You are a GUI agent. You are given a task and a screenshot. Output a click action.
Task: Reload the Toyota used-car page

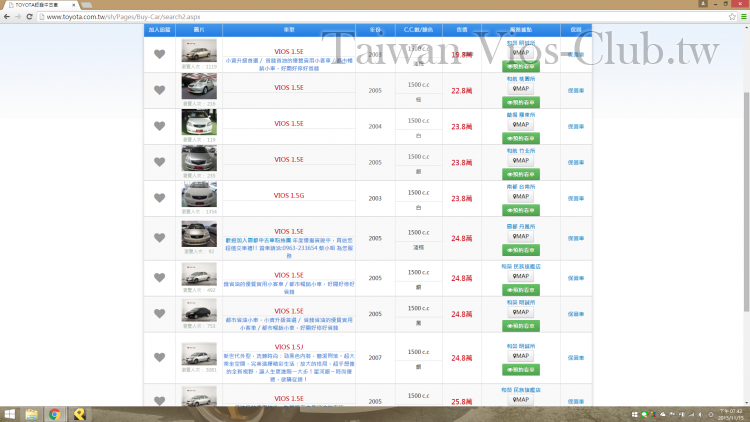(x=29, y=16)
